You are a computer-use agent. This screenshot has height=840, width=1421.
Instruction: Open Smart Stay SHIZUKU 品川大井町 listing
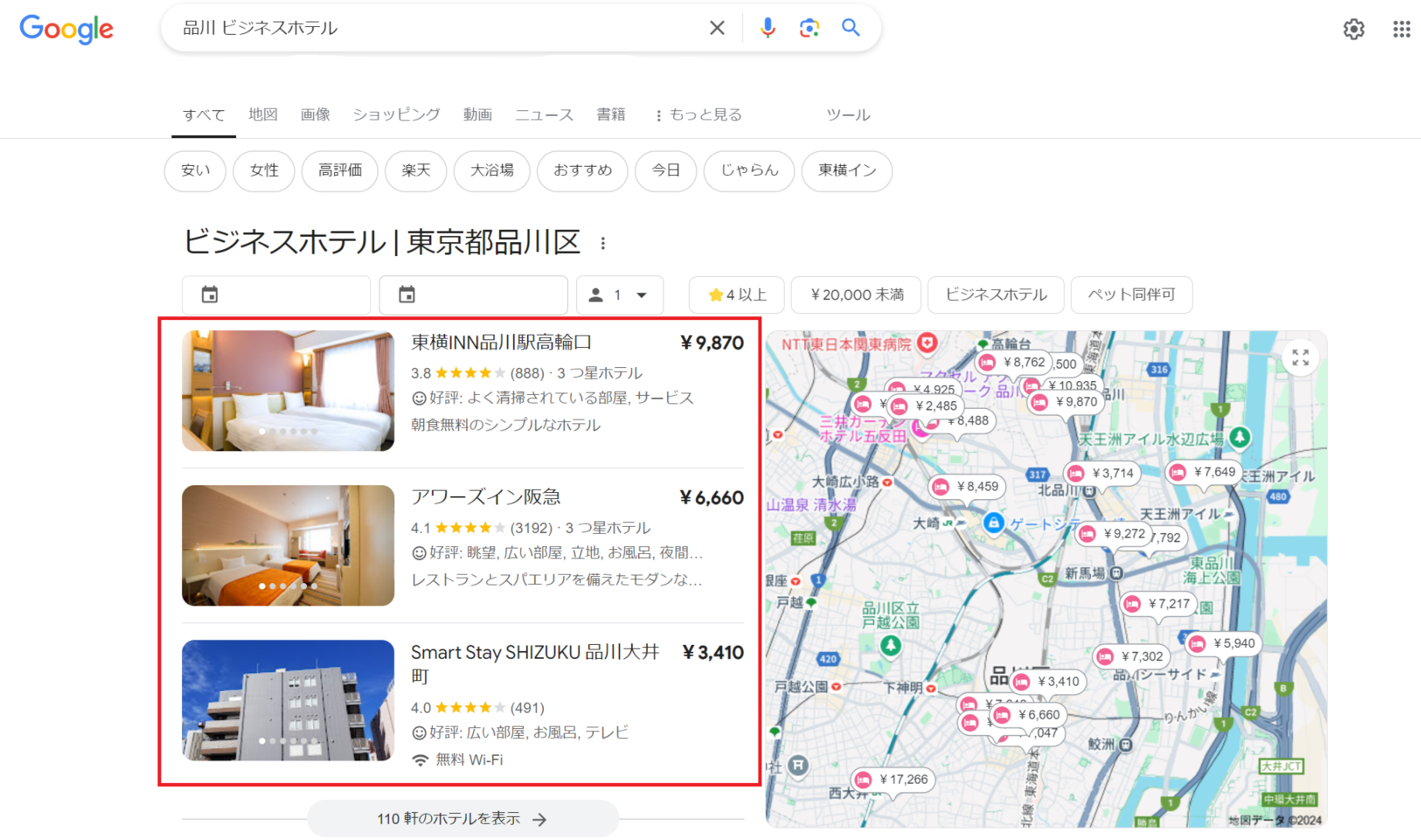click(535, 664)
